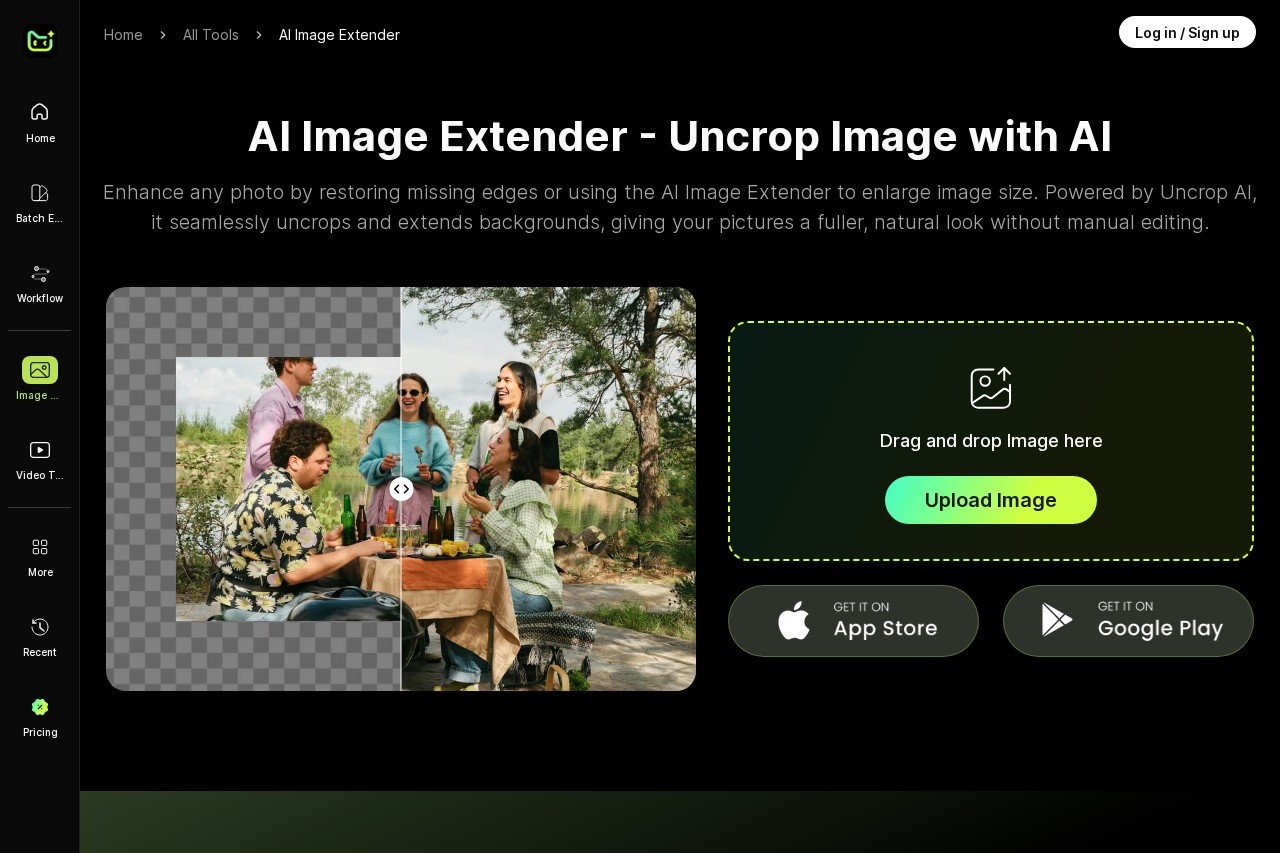Open the Recent history icon
Viewport: 1280px width, 853px height.
click(40, 627)
